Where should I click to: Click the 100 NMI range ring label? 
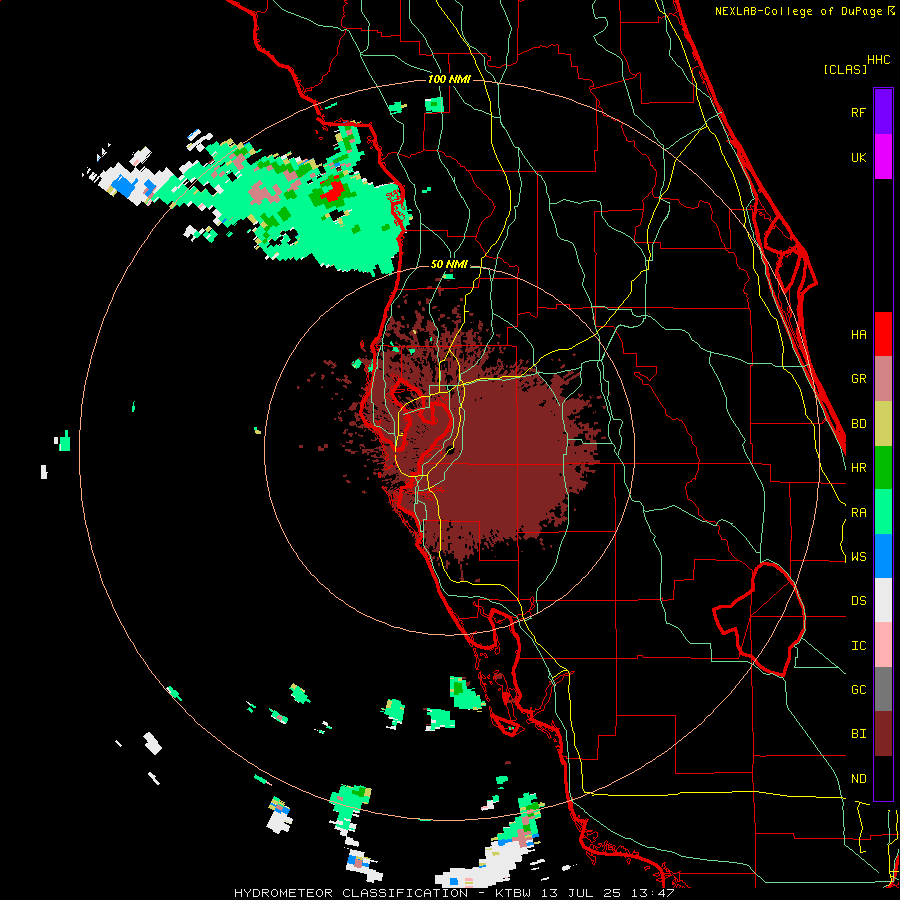click(x=449, y=79)
